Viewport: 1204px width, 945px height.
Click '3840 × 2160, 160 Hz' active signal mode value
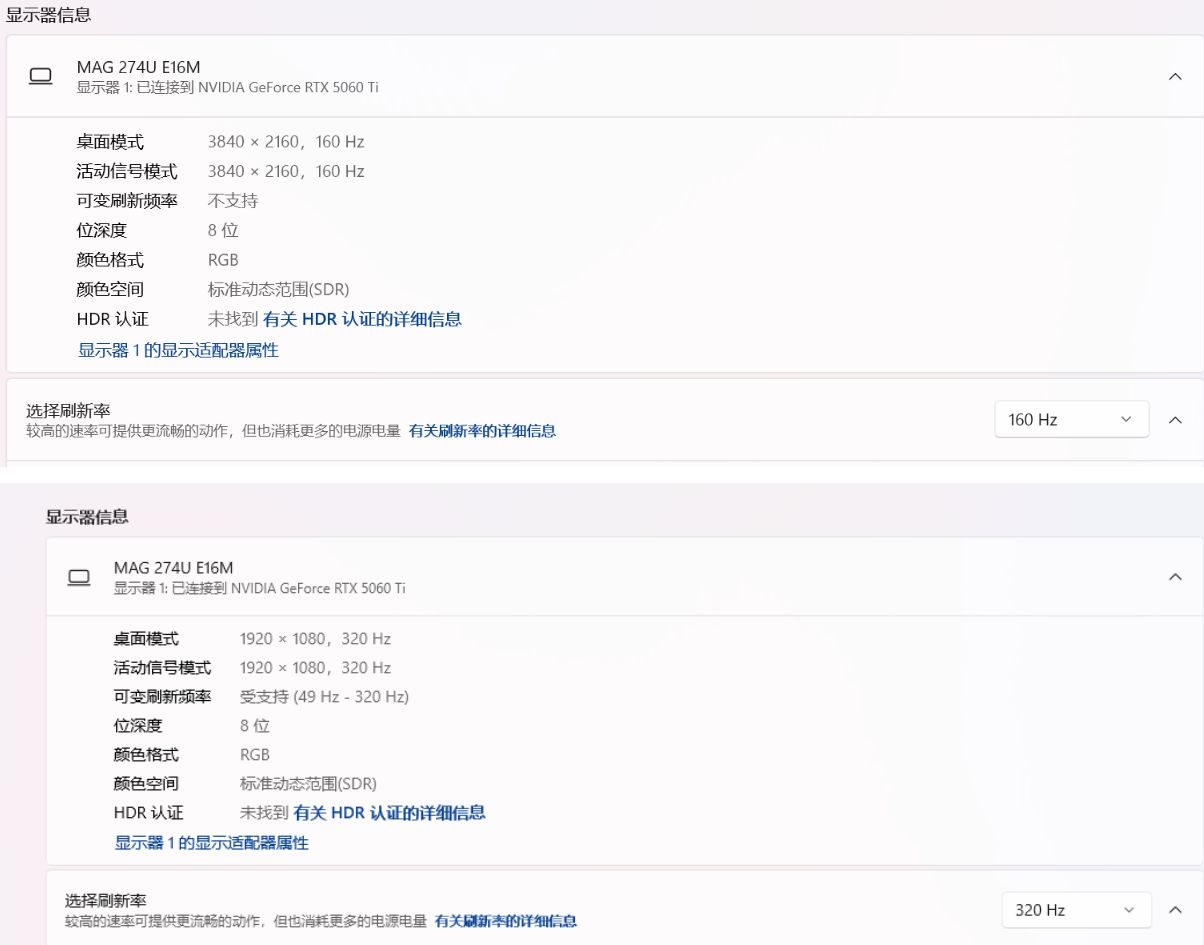(286, 171)
